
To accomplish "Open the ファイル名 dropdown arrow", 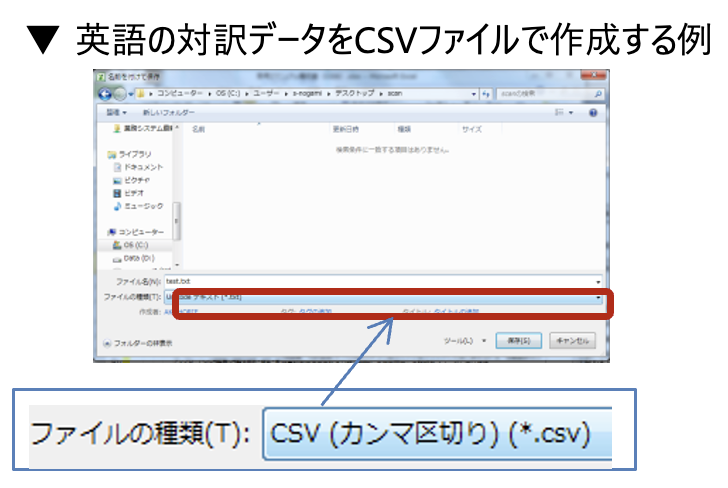I will [x=598, y=282].
